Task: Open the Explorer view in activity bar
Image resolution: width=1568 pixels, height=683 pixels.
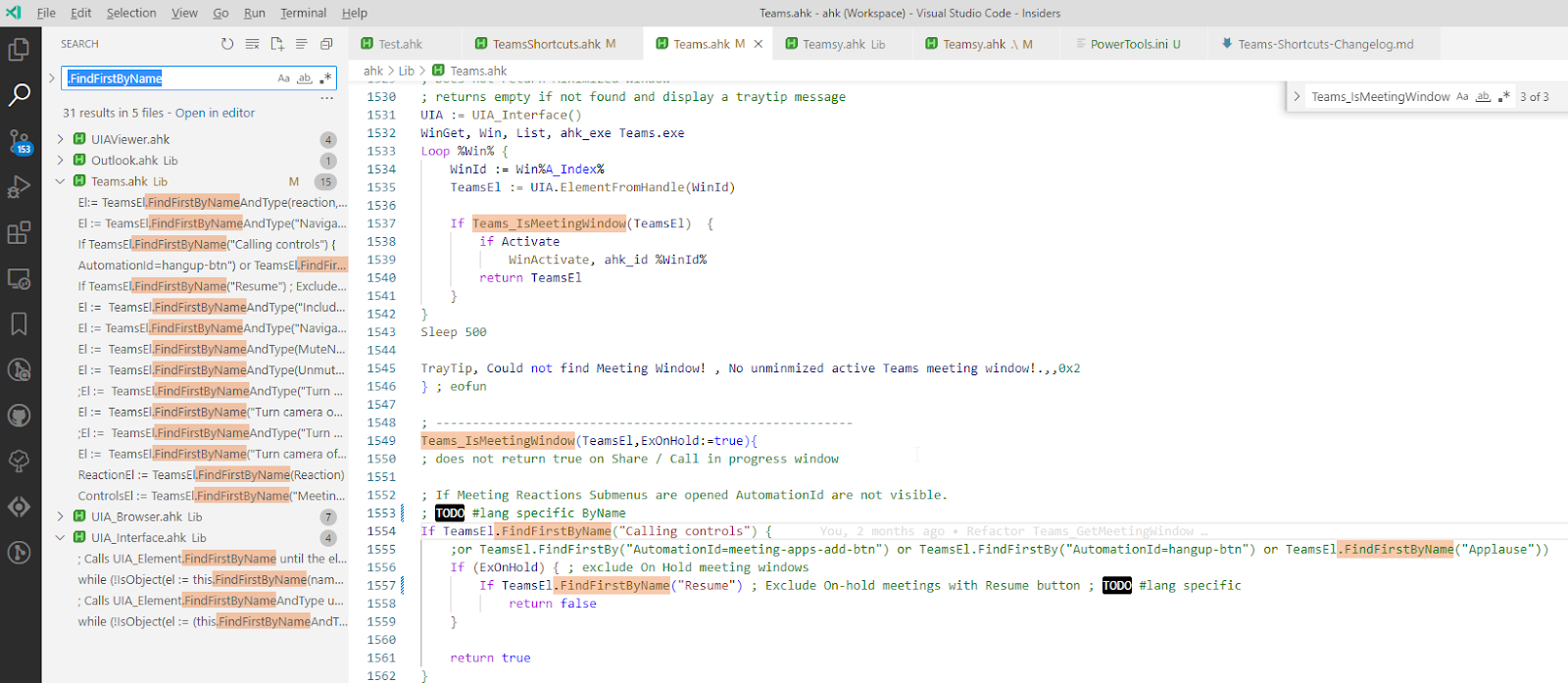Action: (19, 48)
